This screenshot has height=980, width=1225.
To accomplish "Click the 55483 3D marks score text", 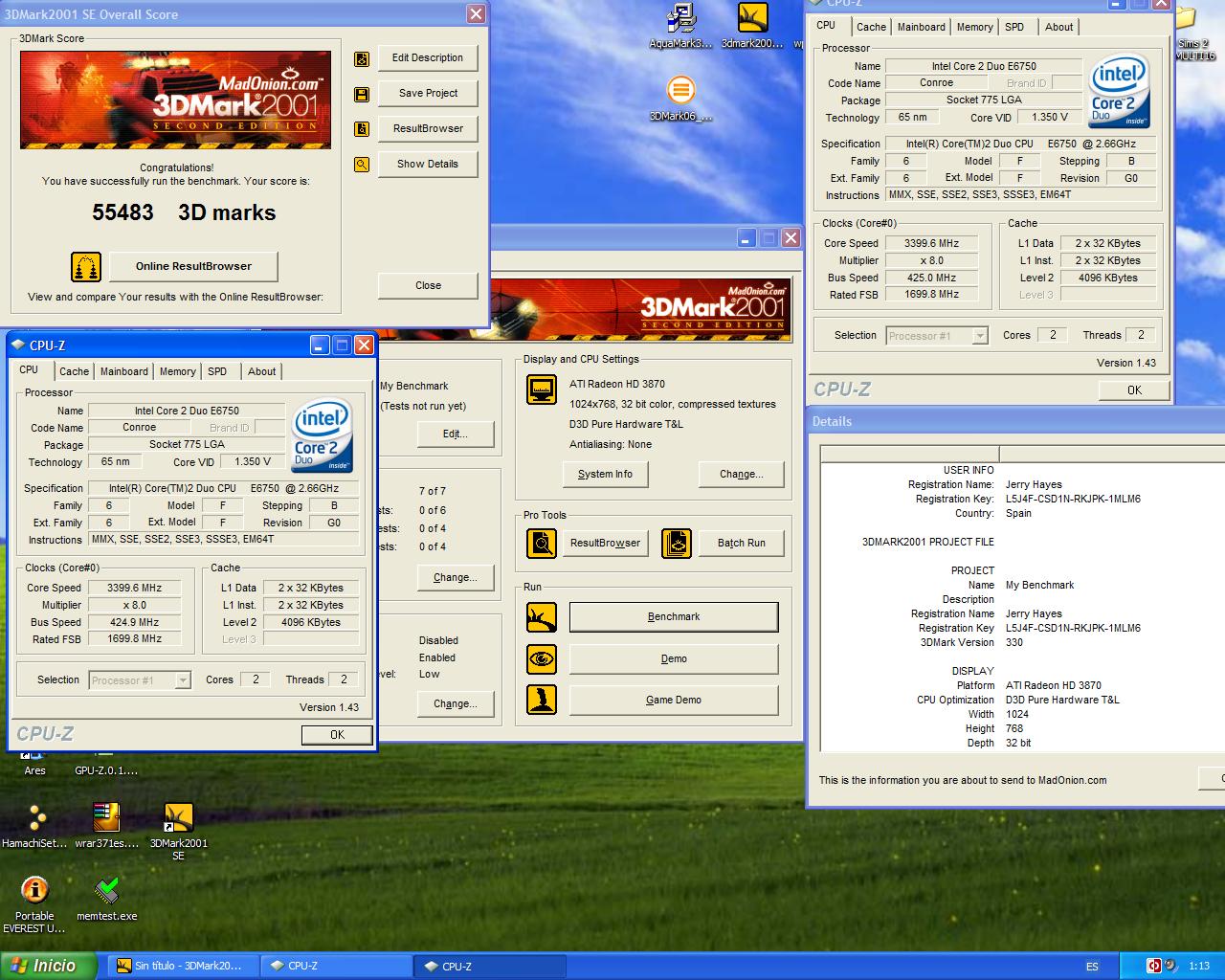I will click(184, 212).
